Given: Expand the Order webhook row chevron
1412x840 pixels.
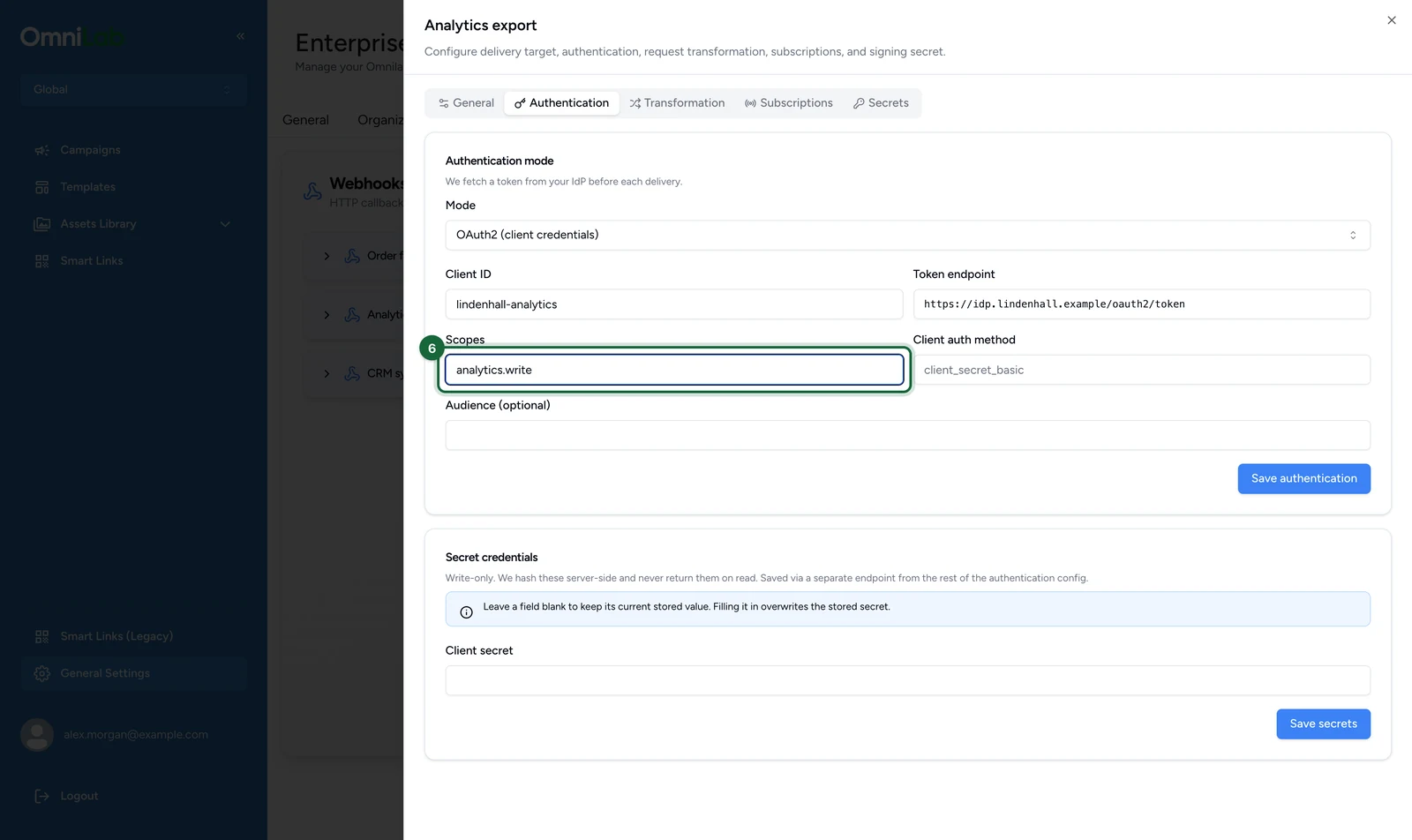Looking at the screenshot, I should click(327, 256).
